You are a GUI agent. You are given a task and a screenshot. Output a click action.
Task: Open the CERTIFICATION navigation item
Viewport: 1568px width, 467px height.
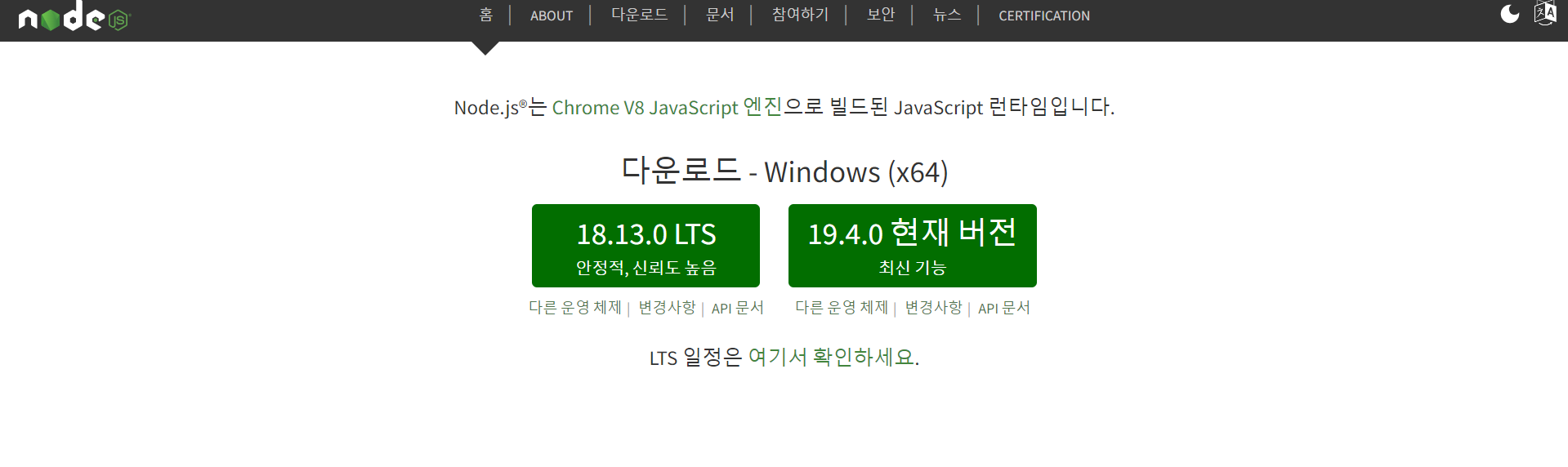click(x=1044, y=16)
